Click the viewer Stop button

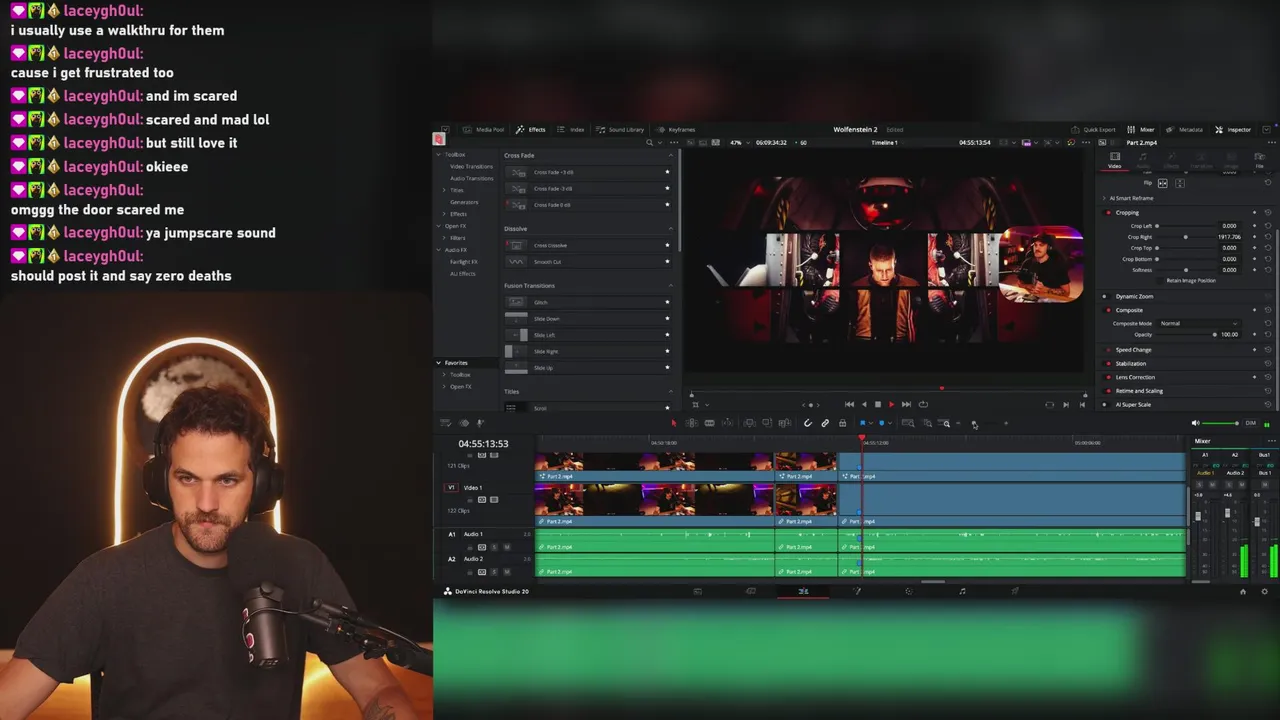(878, 405)
